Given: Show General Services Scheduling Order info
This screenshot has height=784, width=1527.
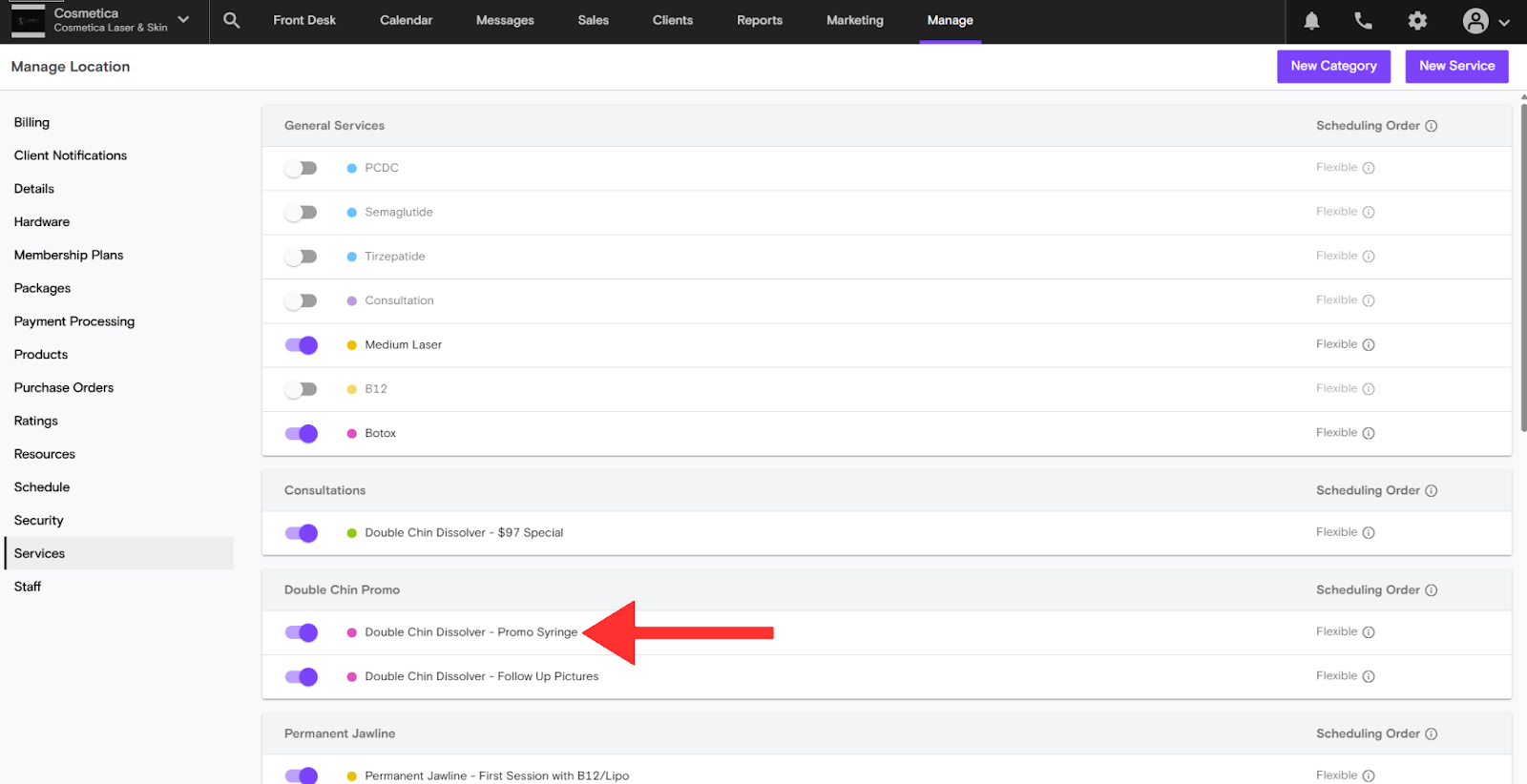Looking at the screenshot, I should tap(1432, 126).
